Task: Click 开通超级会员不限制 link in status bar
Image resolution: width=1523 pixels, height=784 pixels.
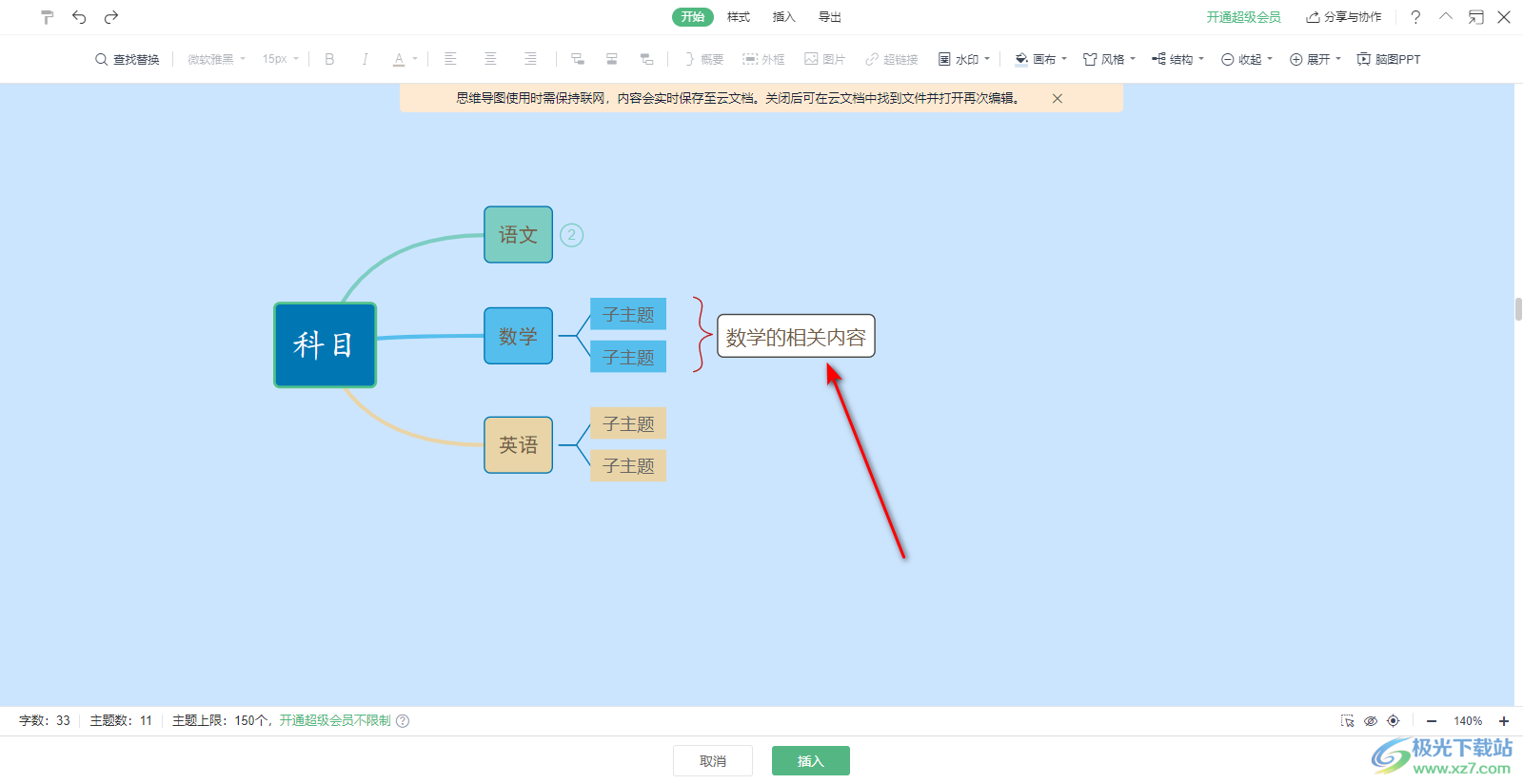Action: click(335, 721)
